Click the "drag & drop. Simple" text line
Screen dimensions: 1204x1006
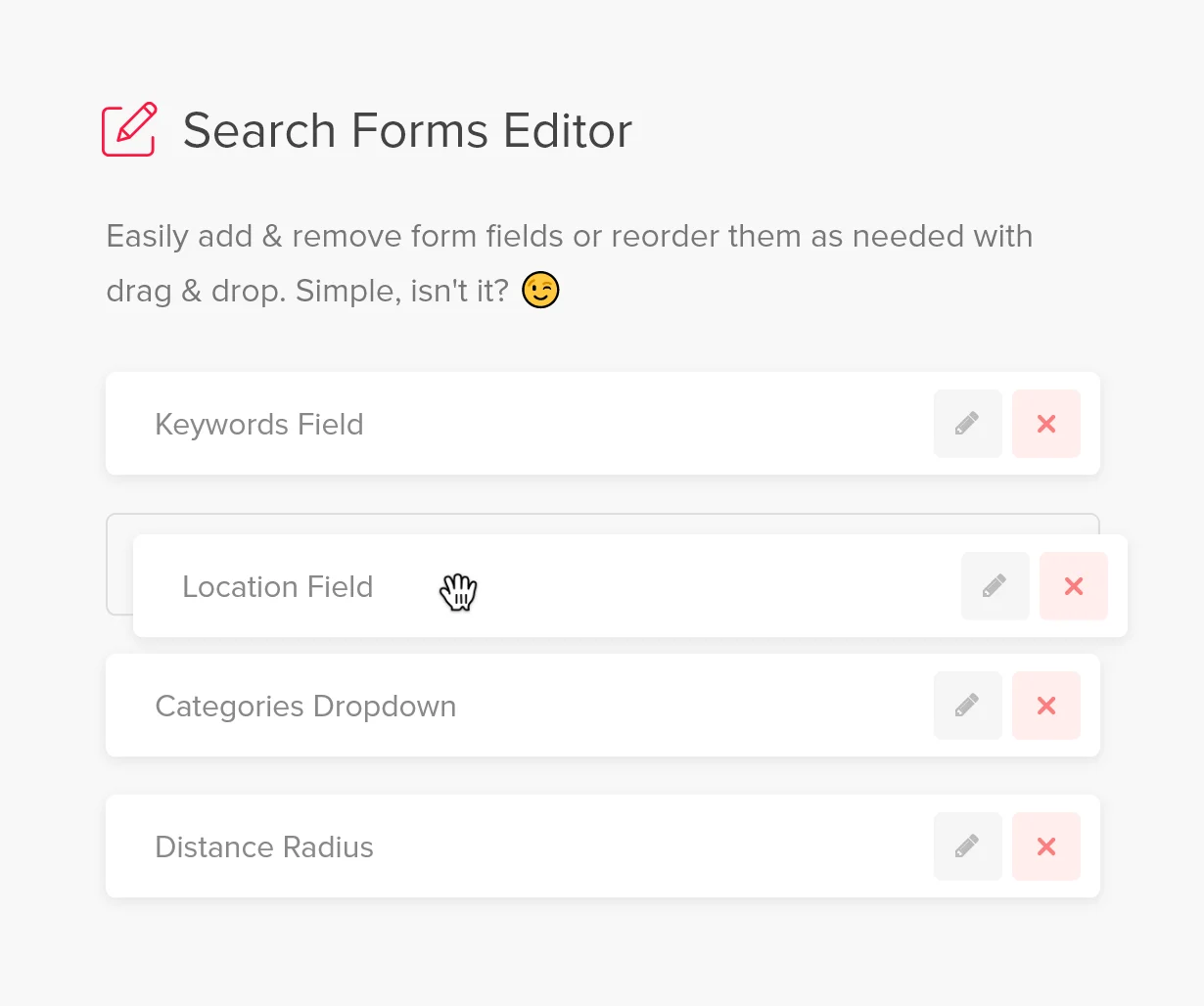[306, 292]
